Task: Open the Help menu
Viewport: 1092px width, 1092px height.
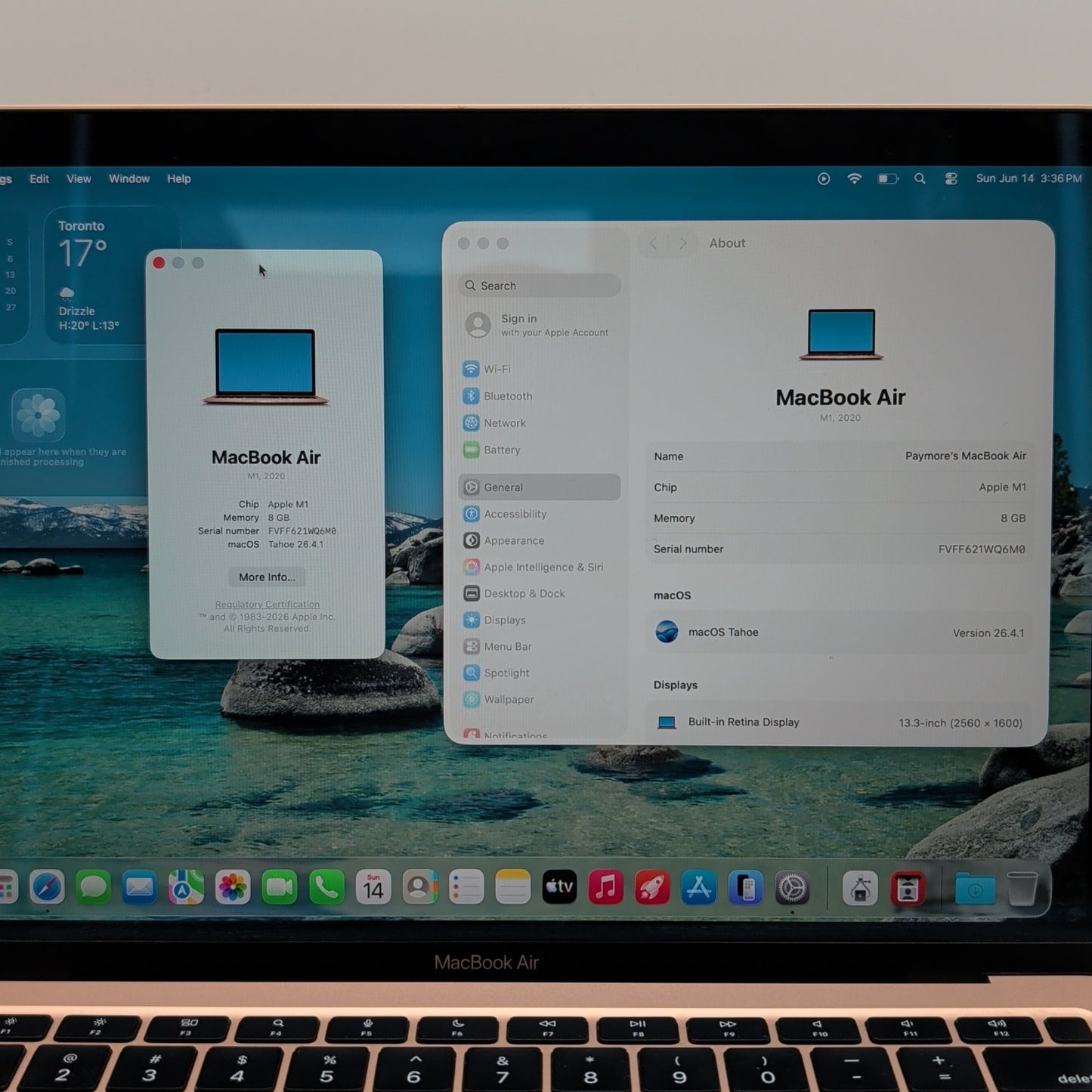Action: [x=179, y=179]
